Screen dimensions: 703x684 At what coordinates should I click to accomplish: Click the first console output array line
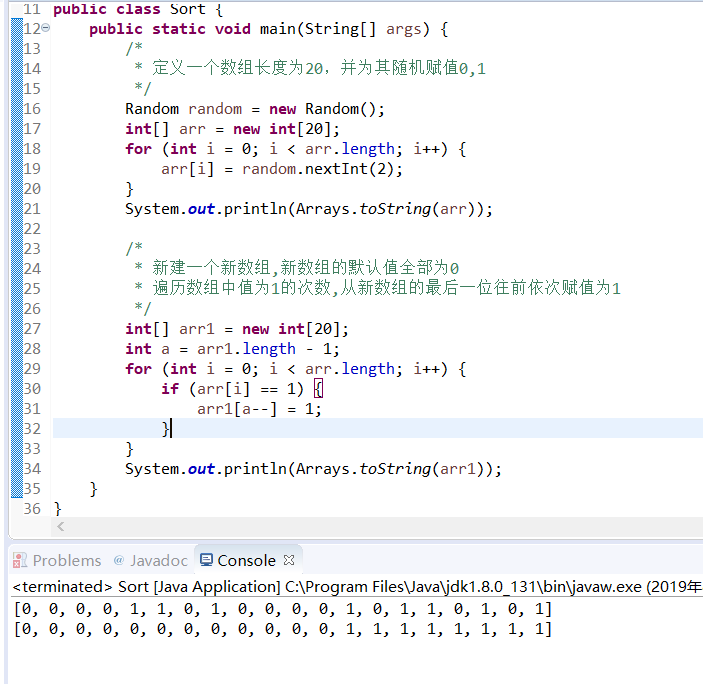[x=282, y=609]
